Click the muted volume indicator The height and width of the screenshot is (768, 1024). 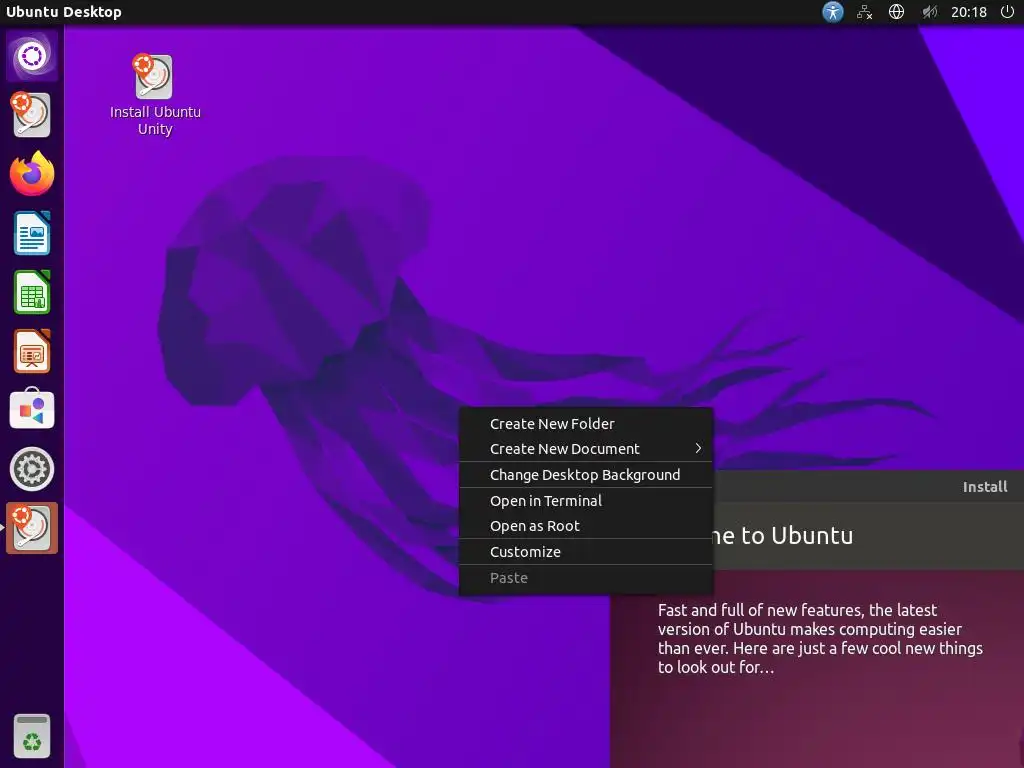pos(929,12)
